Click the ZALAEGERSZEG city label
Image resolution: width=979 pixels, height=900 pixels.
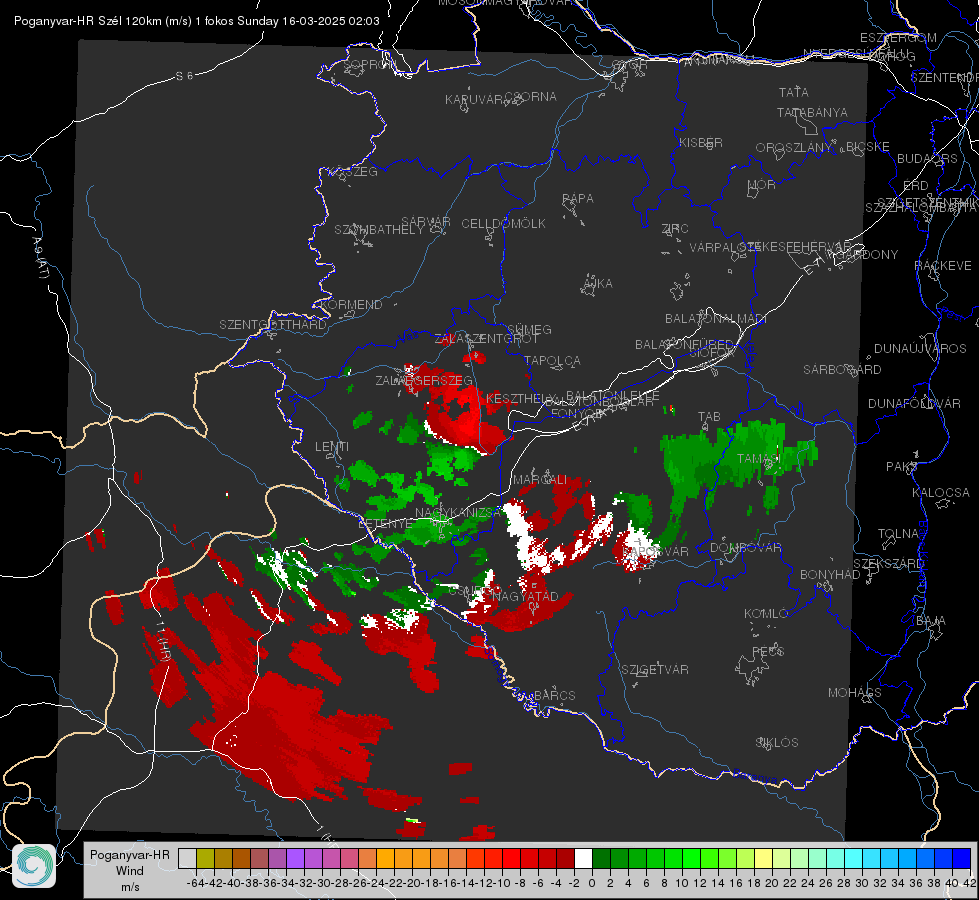(x=424, y=380)
